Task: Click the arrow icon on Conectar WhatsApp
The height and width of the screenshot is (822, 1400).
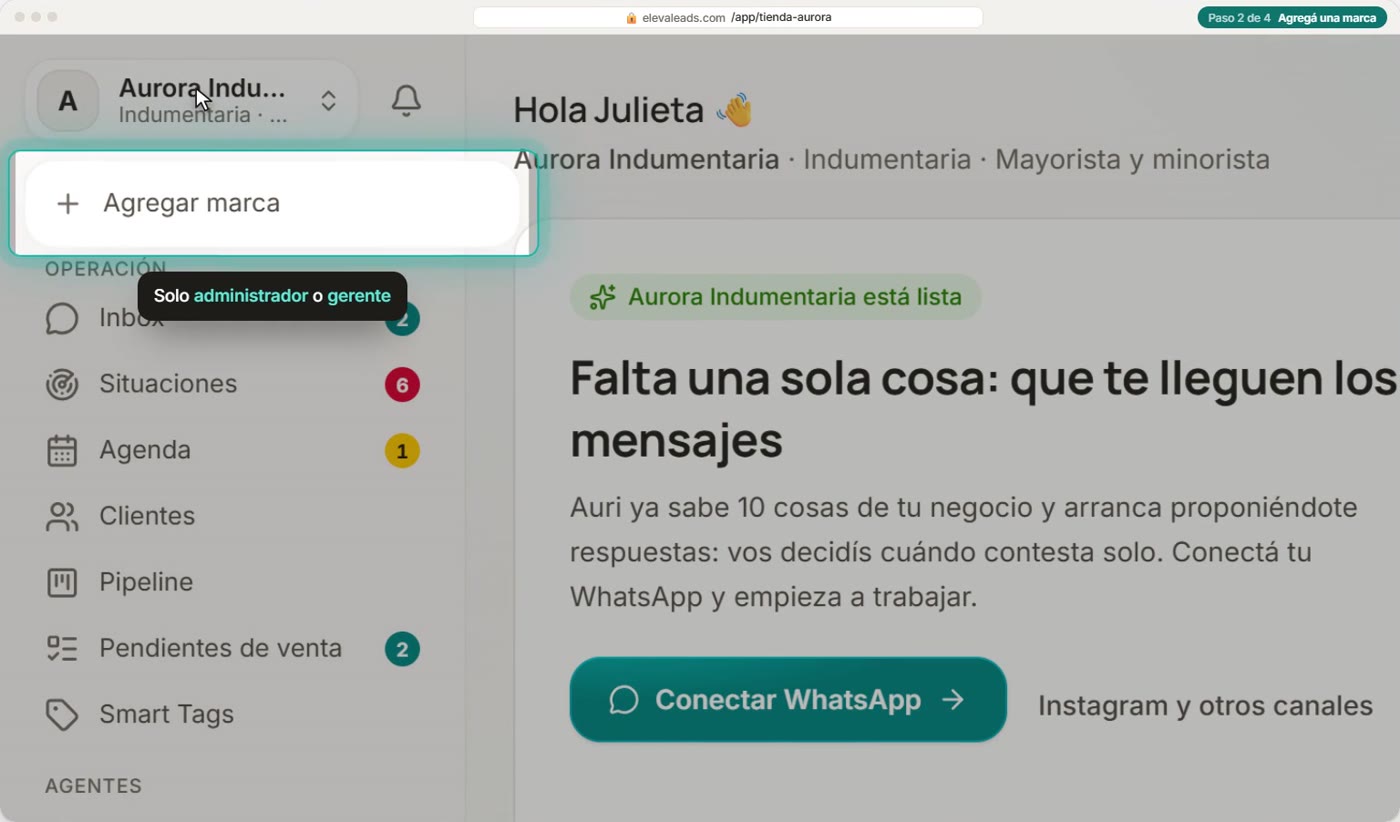Action: [x=953, y=700]
